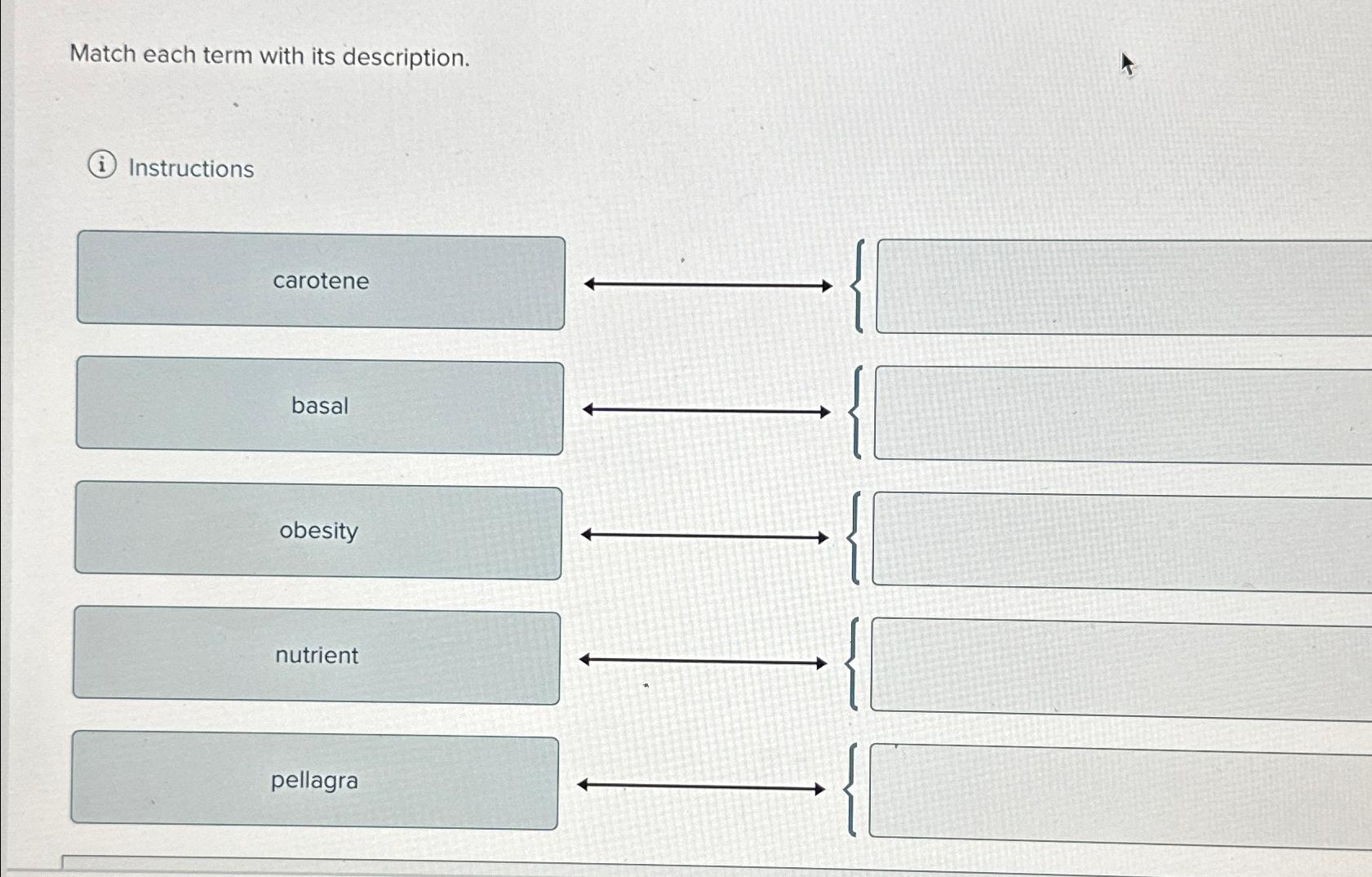Click the arrow connector beside nutrient
1372x877 pixels.
[x=704, y=660]
